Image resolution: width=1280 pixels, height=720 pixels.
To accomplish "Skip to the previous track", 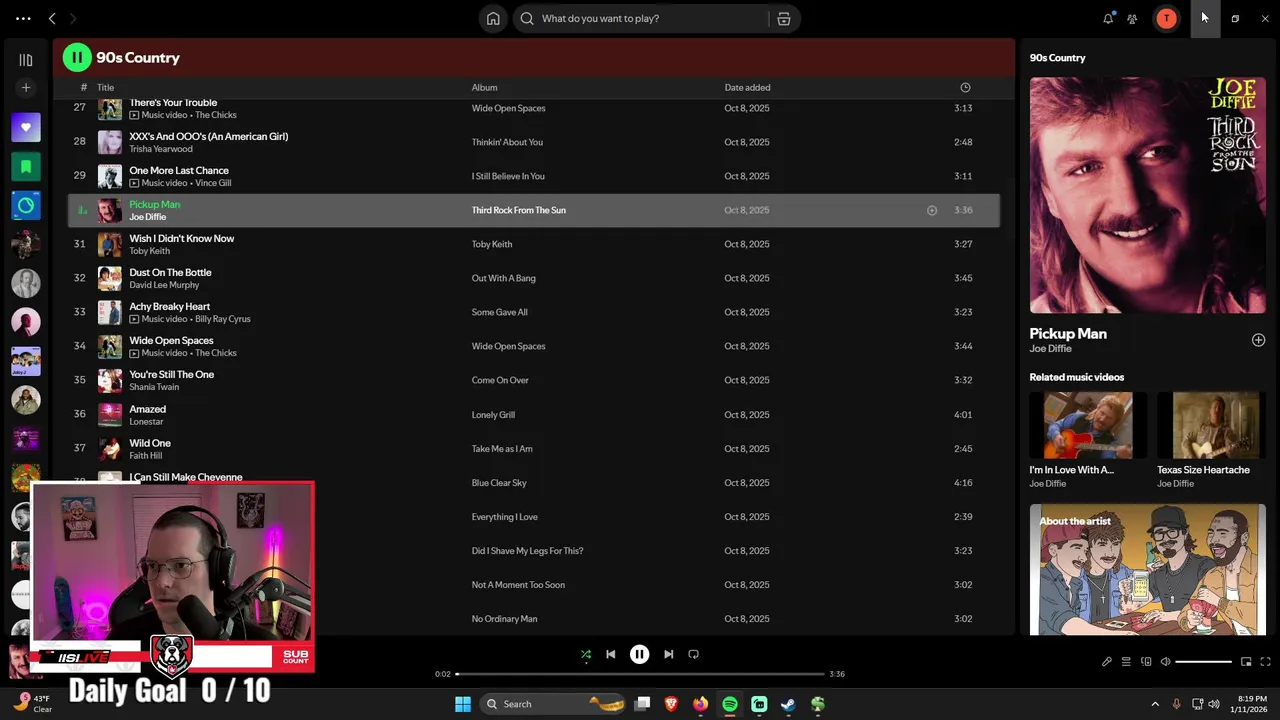I will 610,654.
